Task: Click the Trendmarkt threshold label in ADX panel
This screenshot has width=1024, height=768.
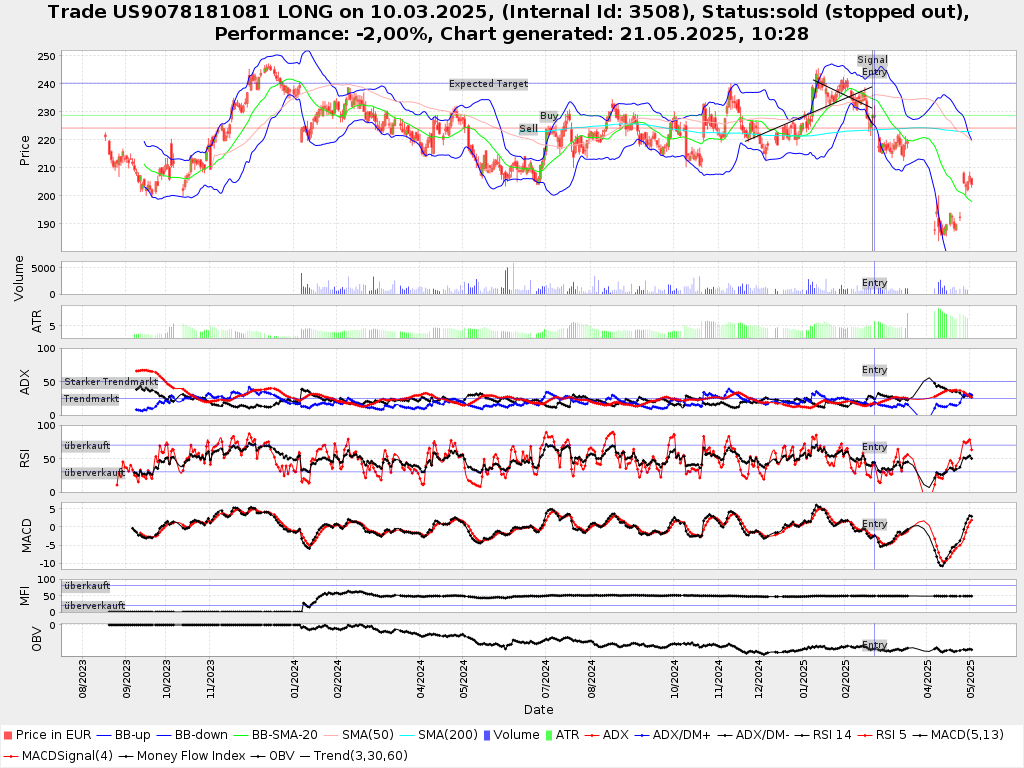Action: pos(91,399)
